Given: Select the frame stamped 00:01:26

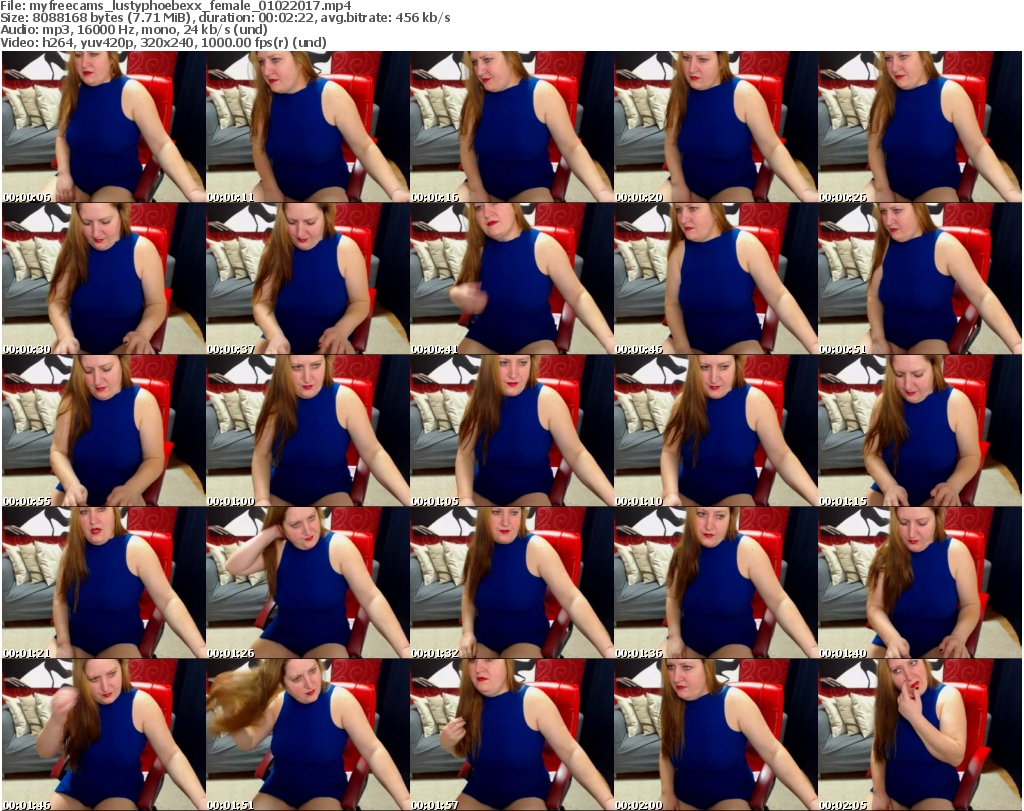Looking at the screenshot, I should pos(308,583).
